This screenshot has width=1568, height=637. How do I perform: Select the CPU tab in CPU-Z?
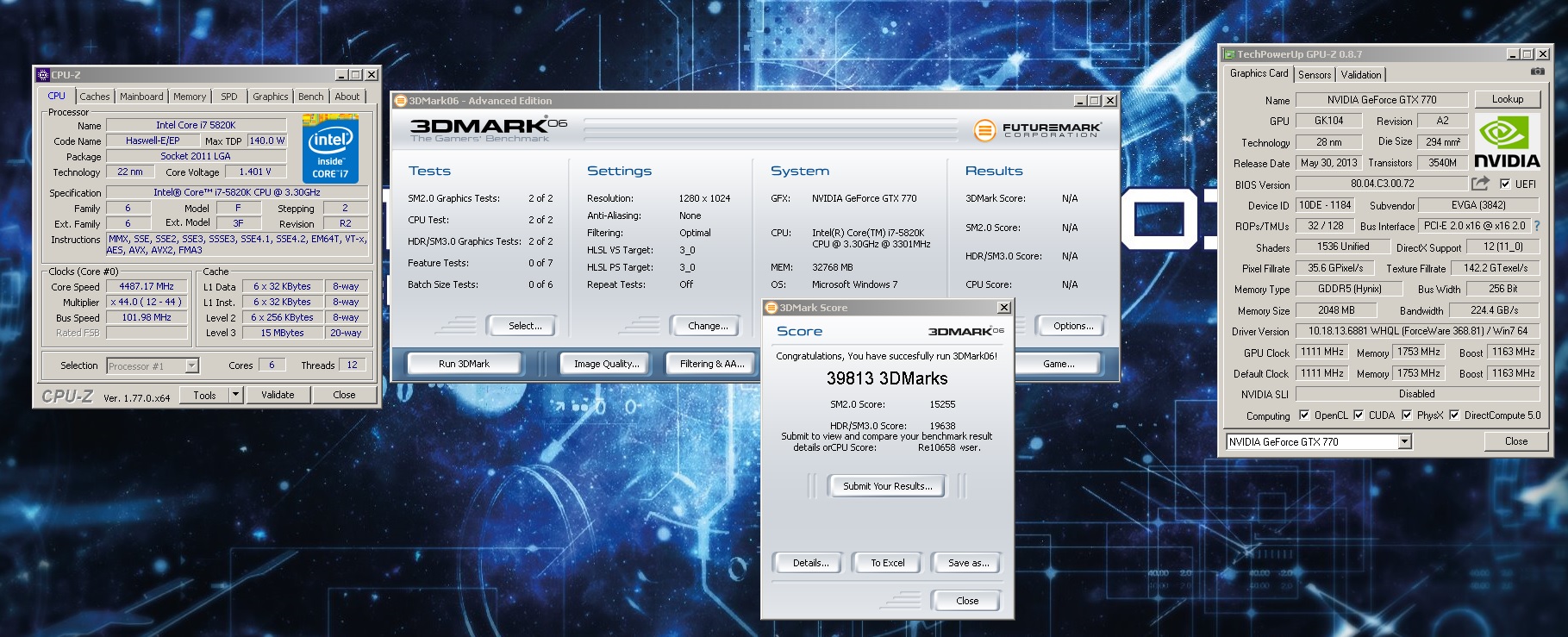pos(57,96)
